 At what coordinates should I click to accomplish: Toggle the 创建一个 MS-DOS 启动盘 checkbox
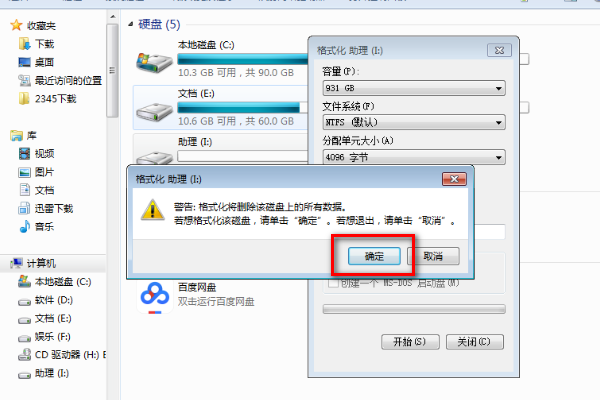[333, 284]
